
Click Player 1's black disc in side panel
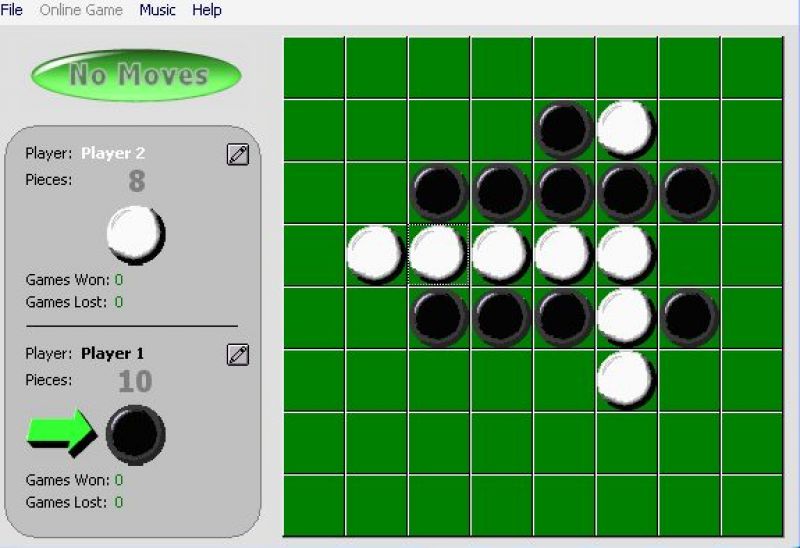point(136,434)
